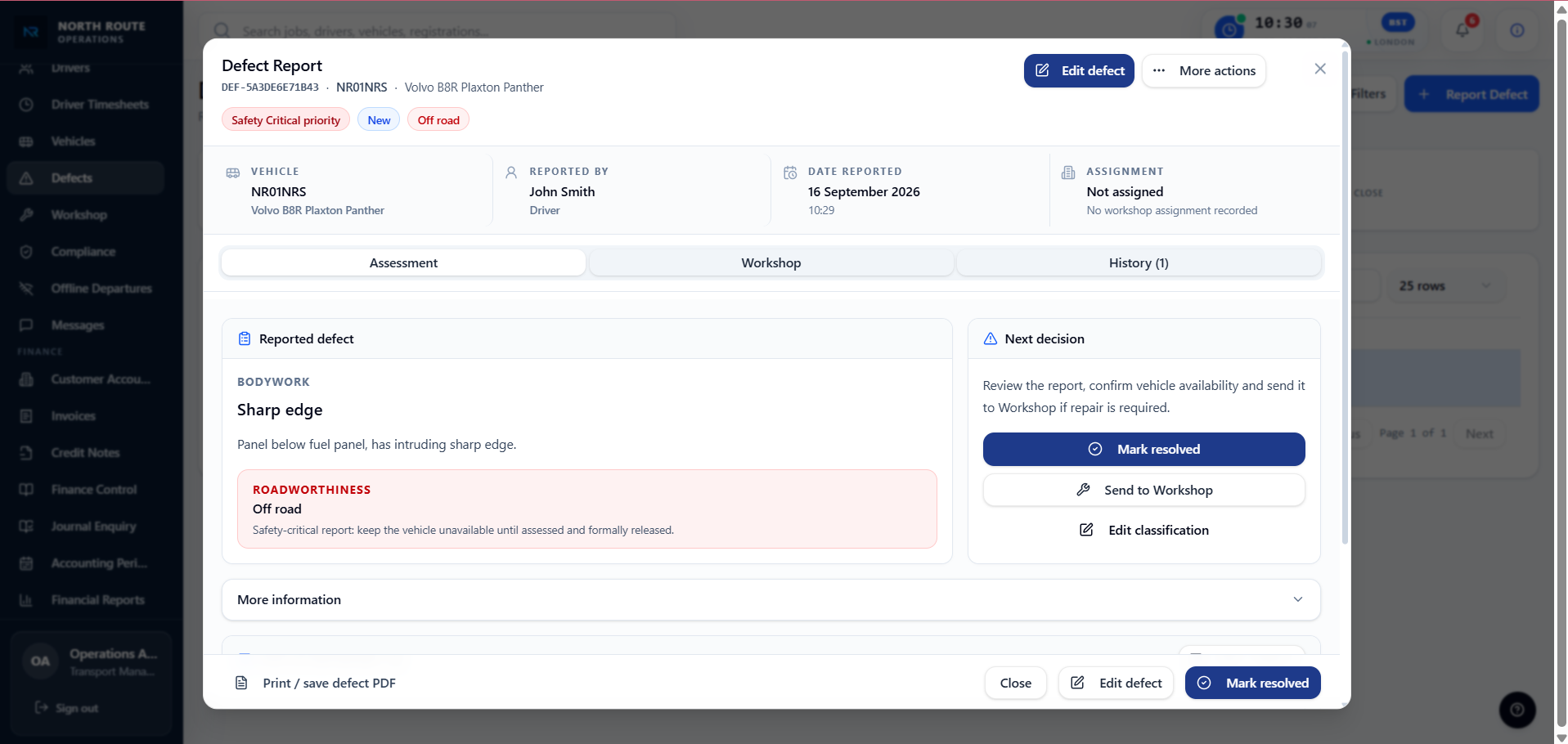1568x744 pixels.
Task: Click the Invoices icon in sidebar
Action: point(26,416)
